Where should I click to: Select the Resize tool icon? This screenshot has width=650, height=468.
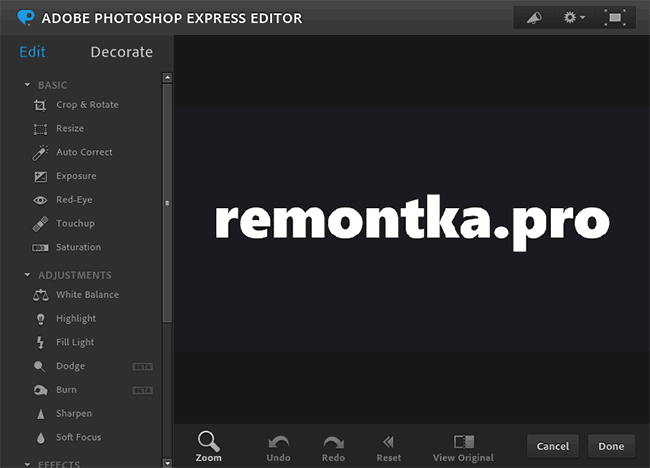40,129
